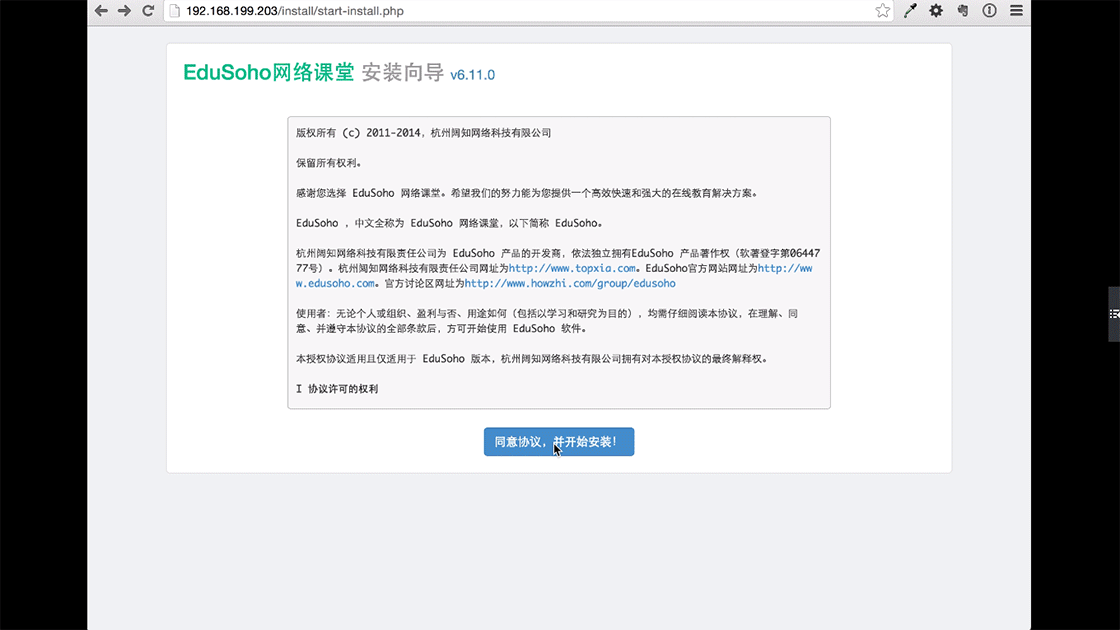The height and width of the screenshot is (630, 1120).
Task: Click the paragraph starting with 感谢您选择
Action: 527,193
